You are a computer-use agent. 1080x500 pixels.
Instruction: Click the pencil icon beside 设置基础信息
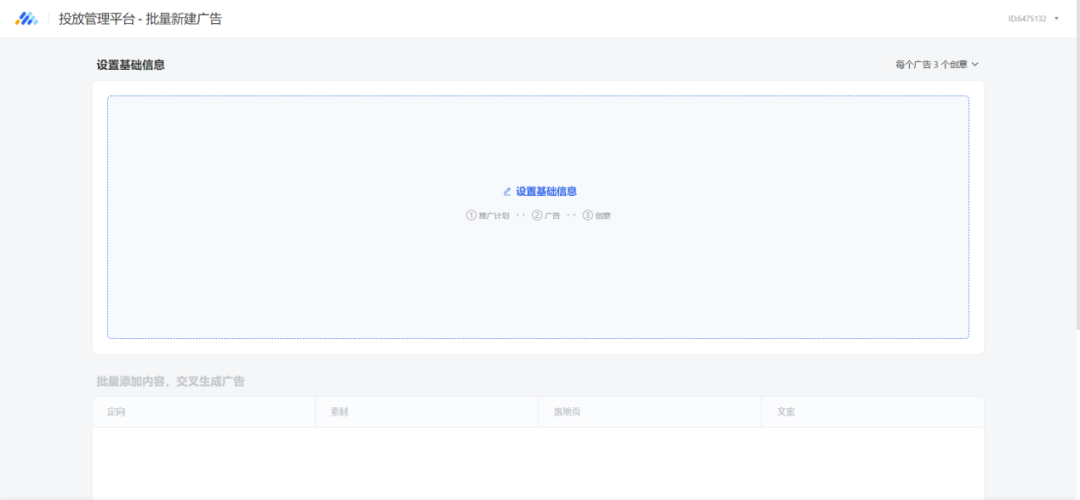[507, 191]
